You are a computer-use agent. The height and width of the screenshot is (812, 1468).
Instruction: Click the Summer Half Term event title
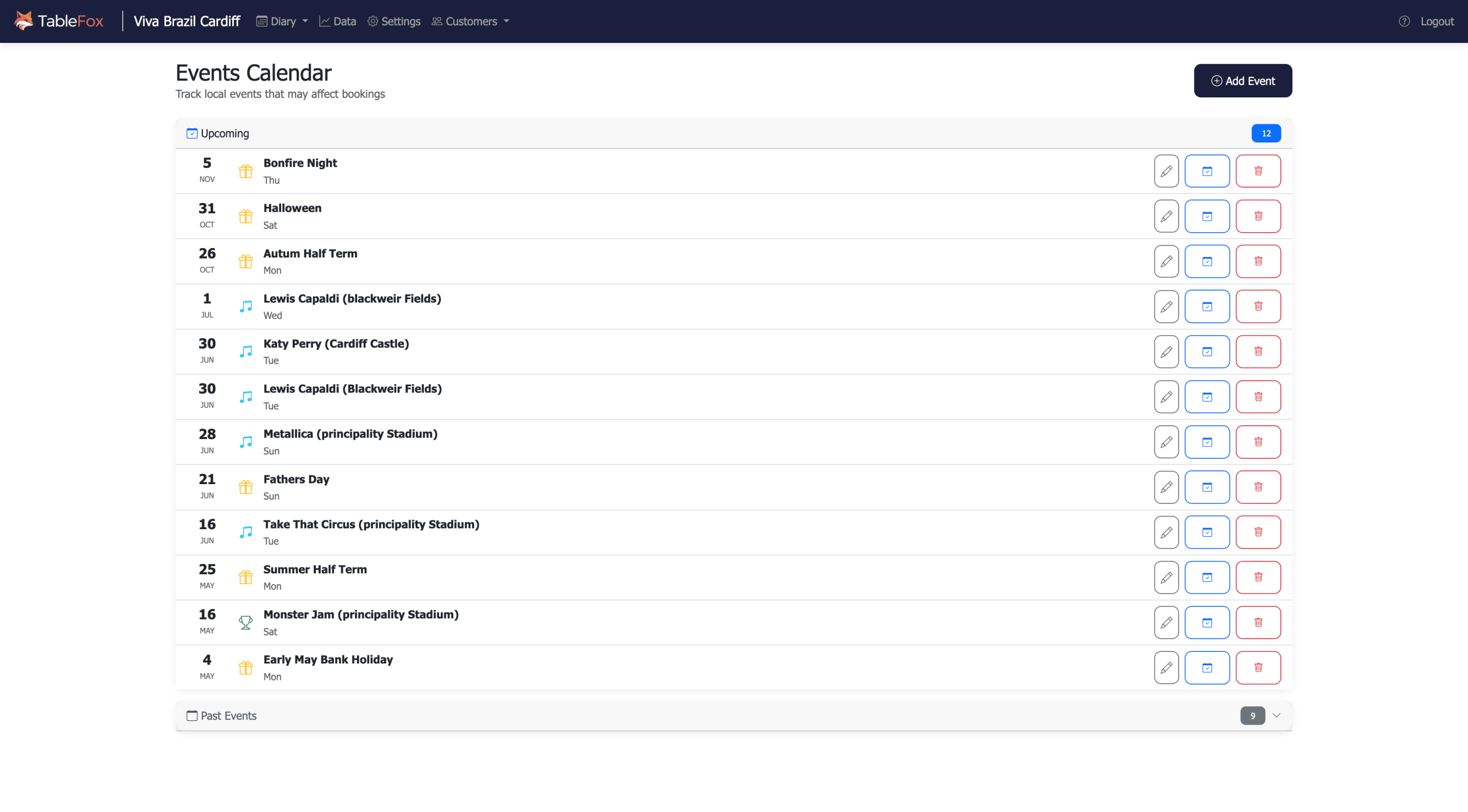(x=315, y=569)
